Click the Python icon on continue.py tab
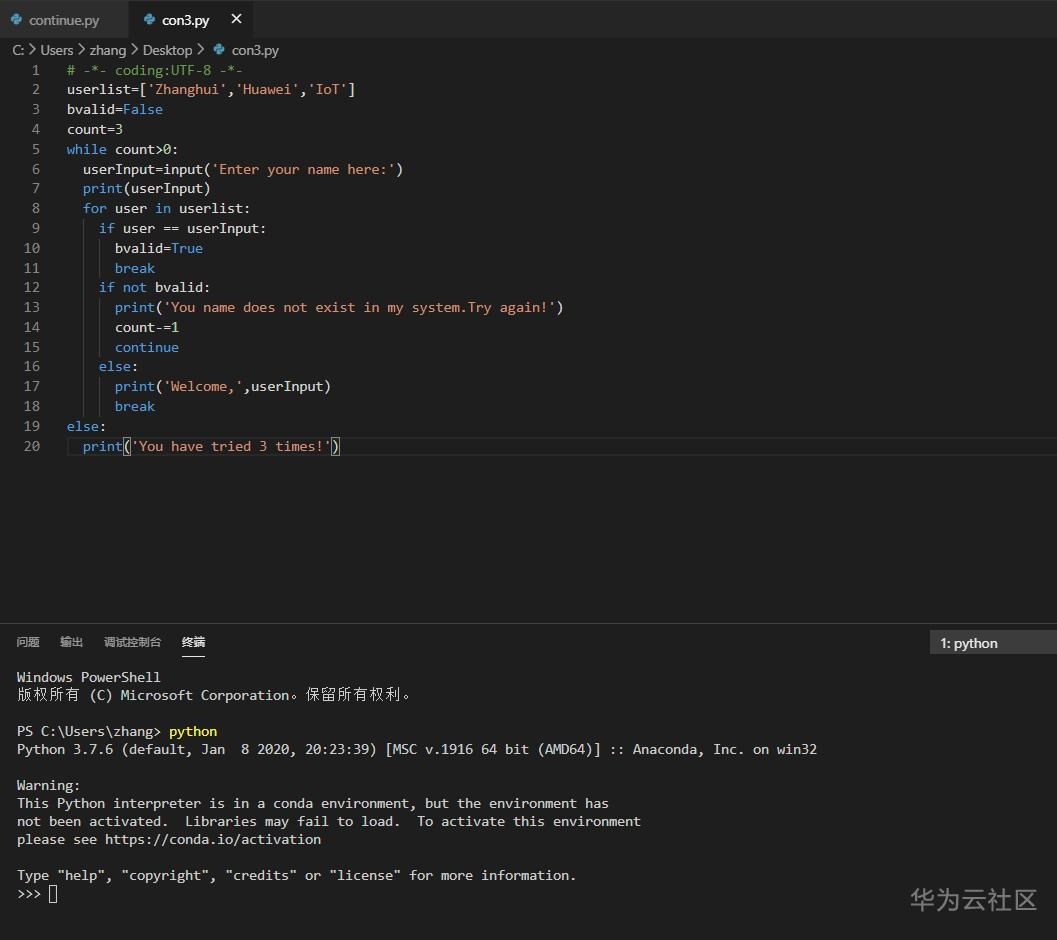 pos(17,20)
